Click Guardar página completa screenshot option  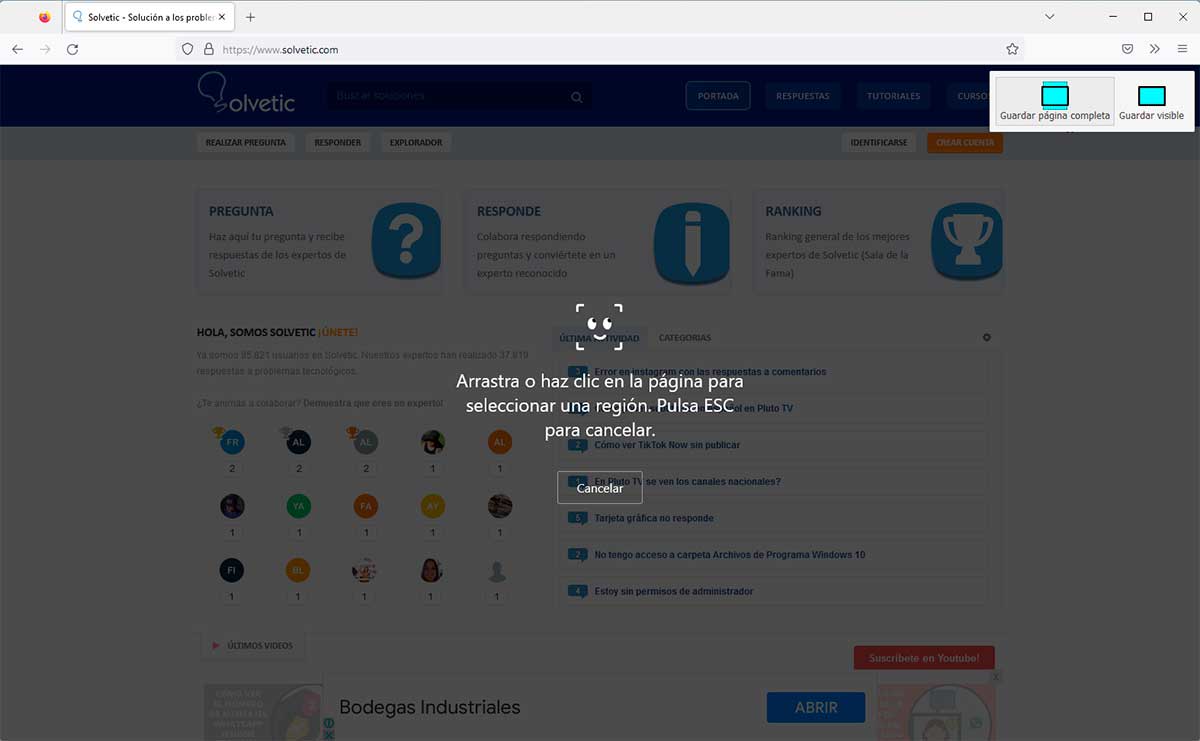point(1054,102)
